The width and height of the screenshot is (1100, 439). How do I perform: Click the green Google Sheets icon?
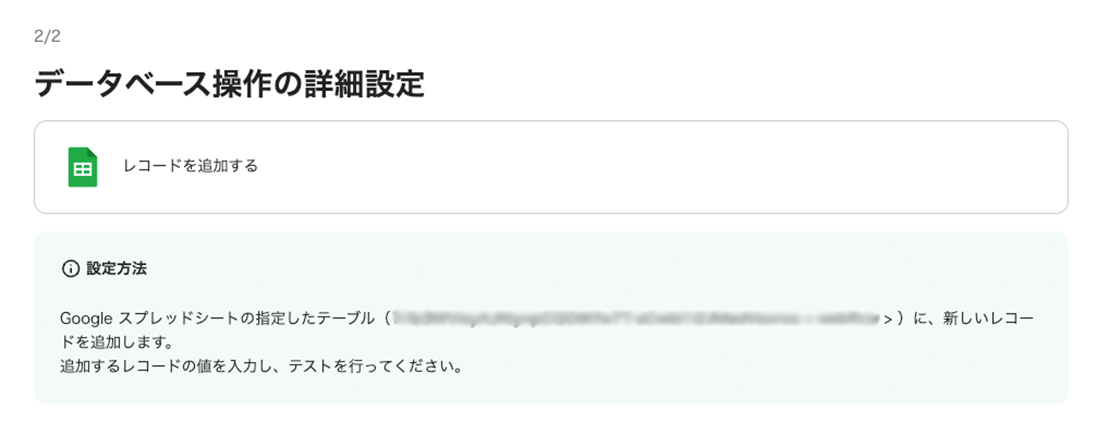83,167
